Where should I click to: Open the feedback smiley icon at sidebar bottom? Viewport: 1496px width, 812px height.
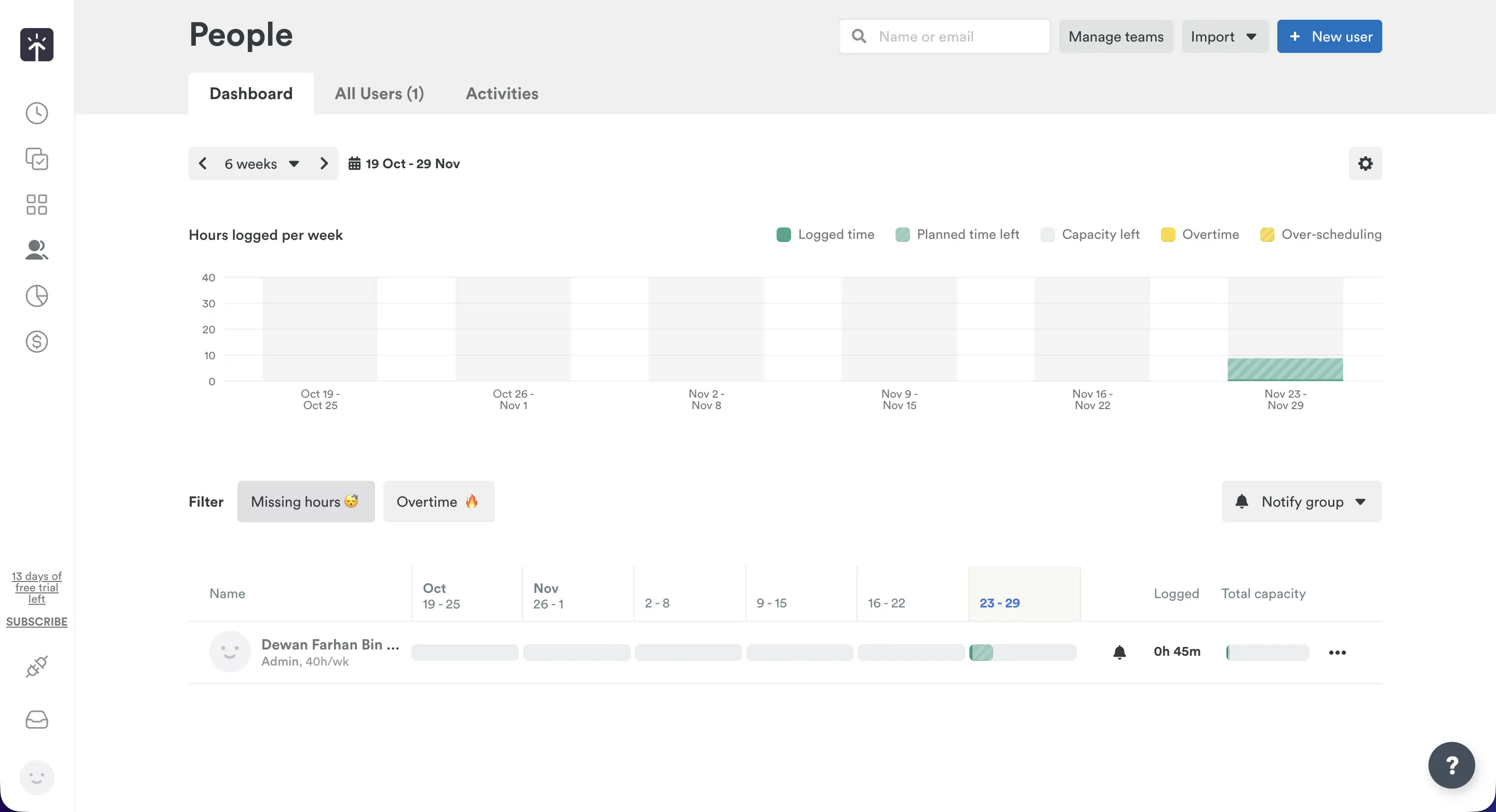tap(36, 777)
